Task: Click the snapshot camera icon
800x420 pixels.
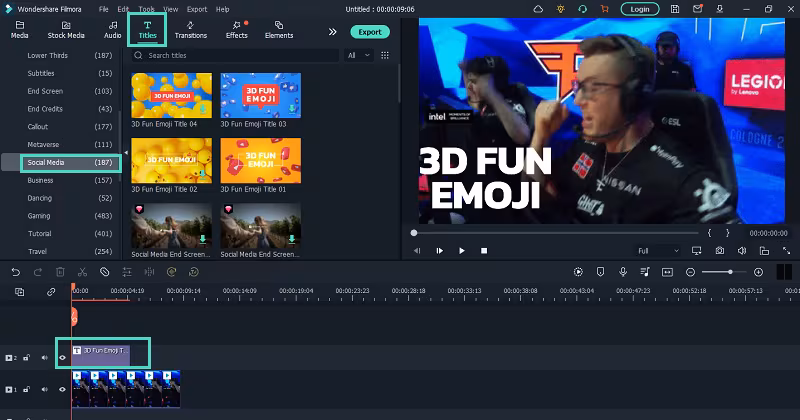Action: (719, 251)
